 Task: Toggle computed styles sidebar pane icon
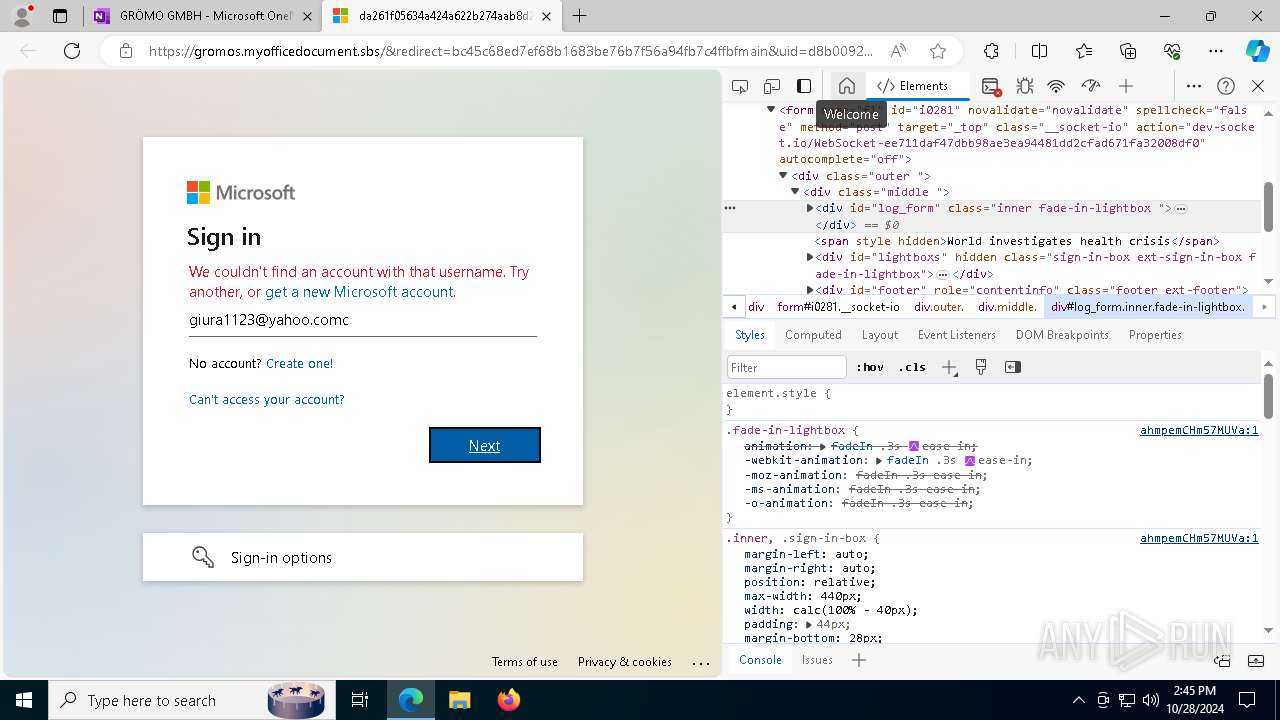(1013, 367)
